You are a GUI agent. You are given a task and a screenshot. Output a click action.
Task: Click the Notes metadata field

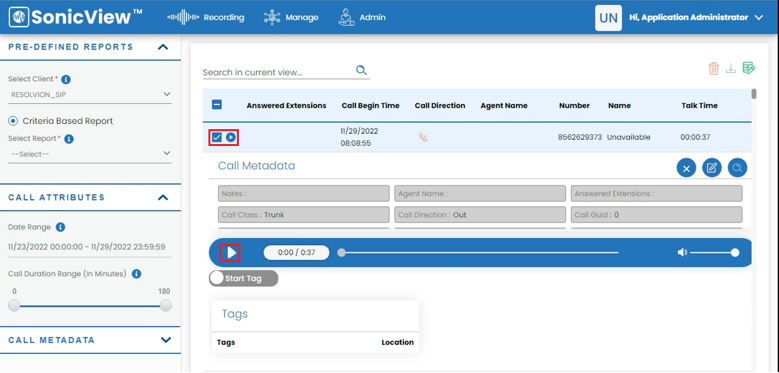(304, 193)
